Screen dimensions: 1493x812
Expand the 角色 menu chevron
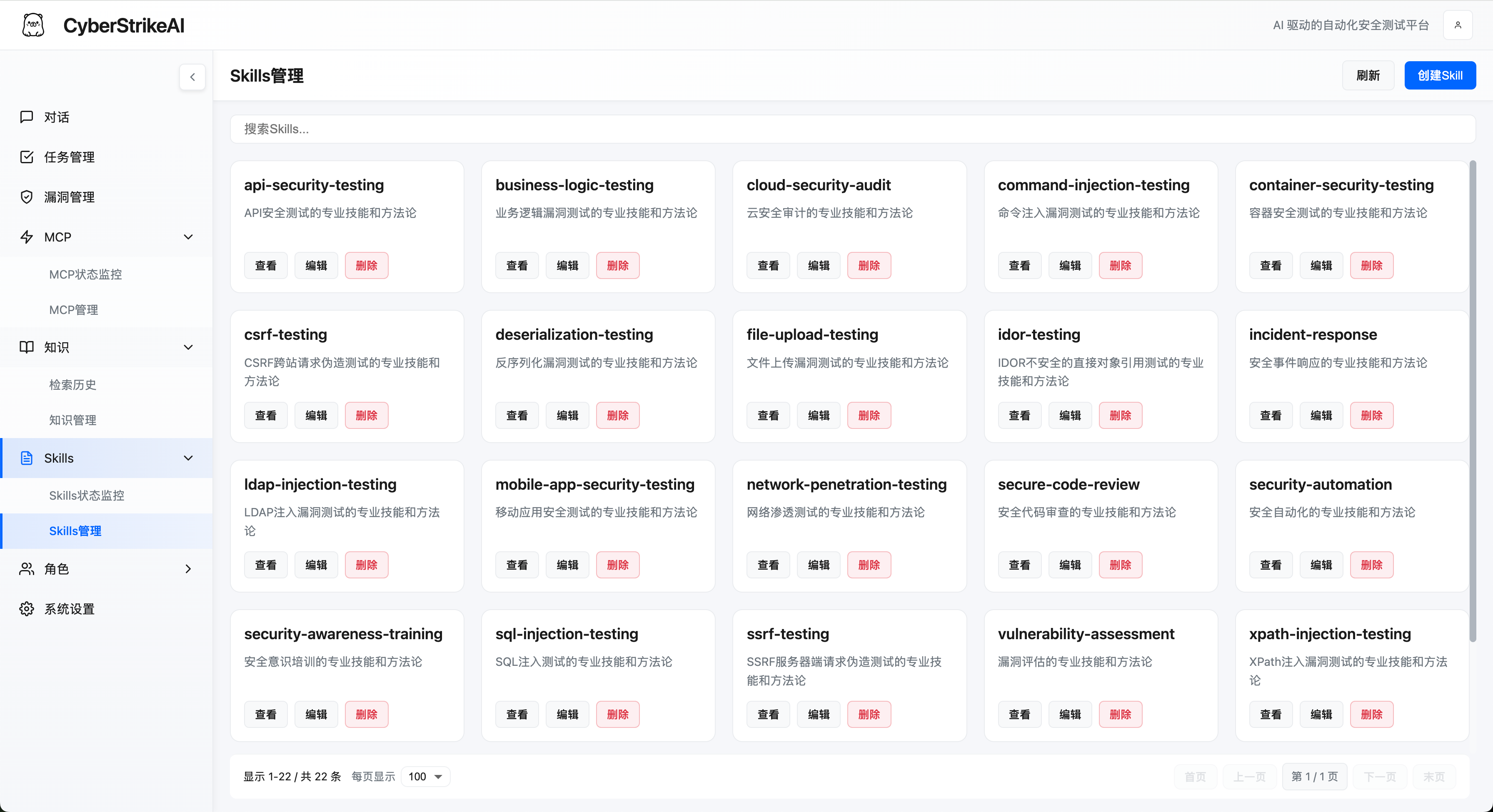[x=188, y=569]
